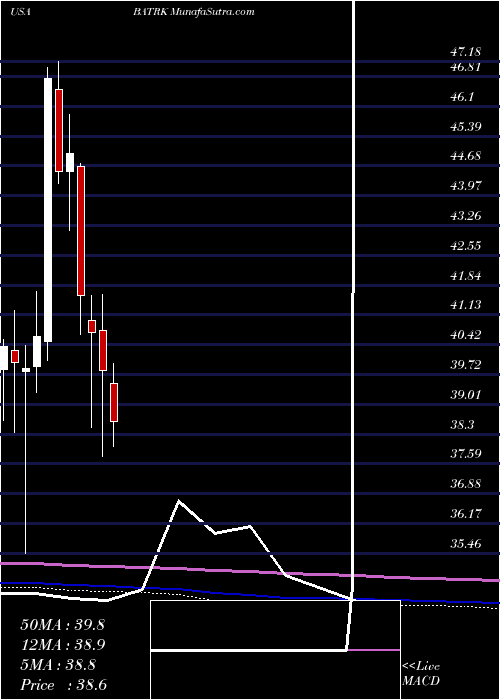Click the USA label at top left

tap(20, 12)
